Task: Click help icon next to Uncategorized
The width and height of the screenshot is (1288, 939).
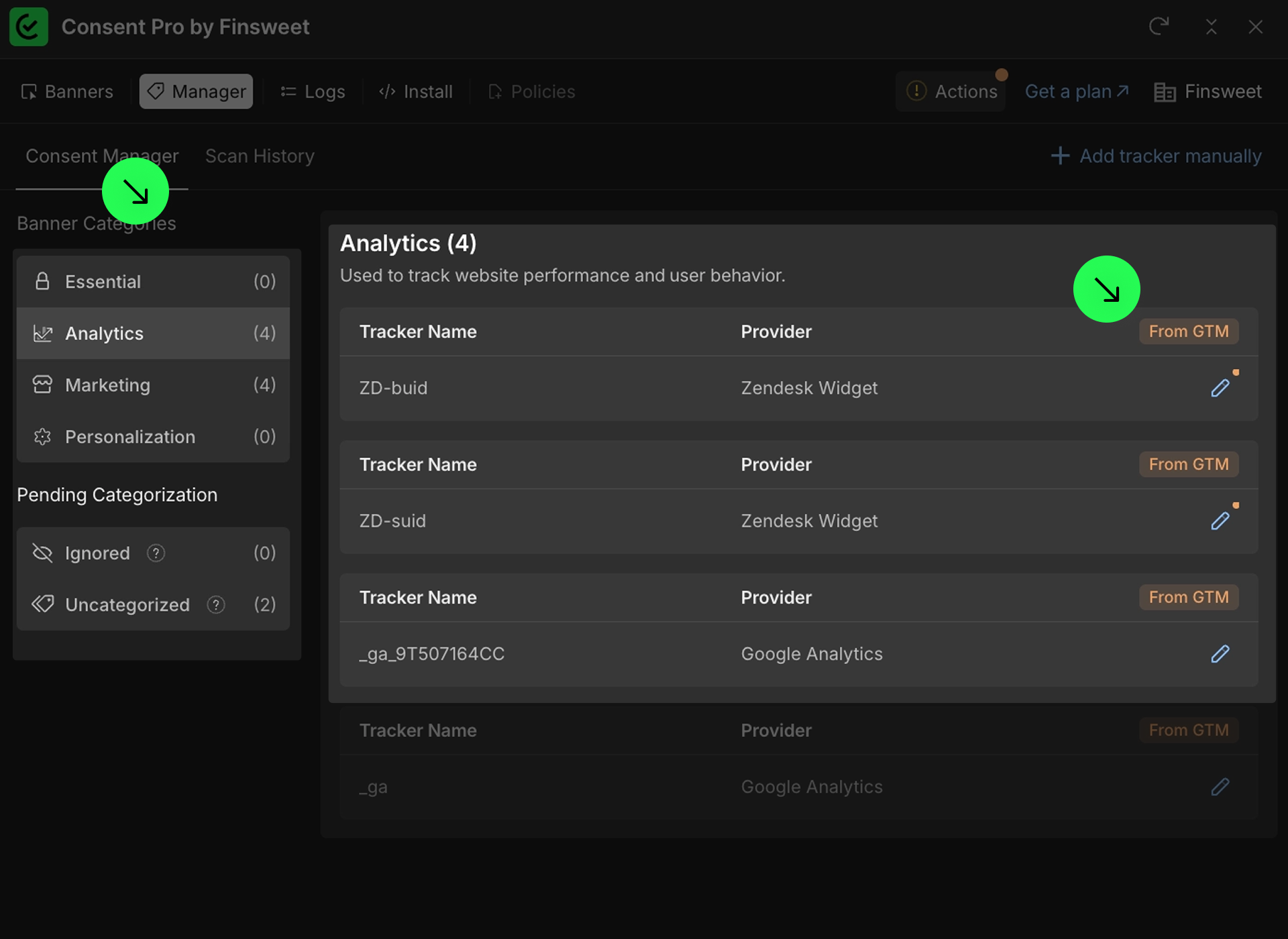Action: [x=215, y=604]
